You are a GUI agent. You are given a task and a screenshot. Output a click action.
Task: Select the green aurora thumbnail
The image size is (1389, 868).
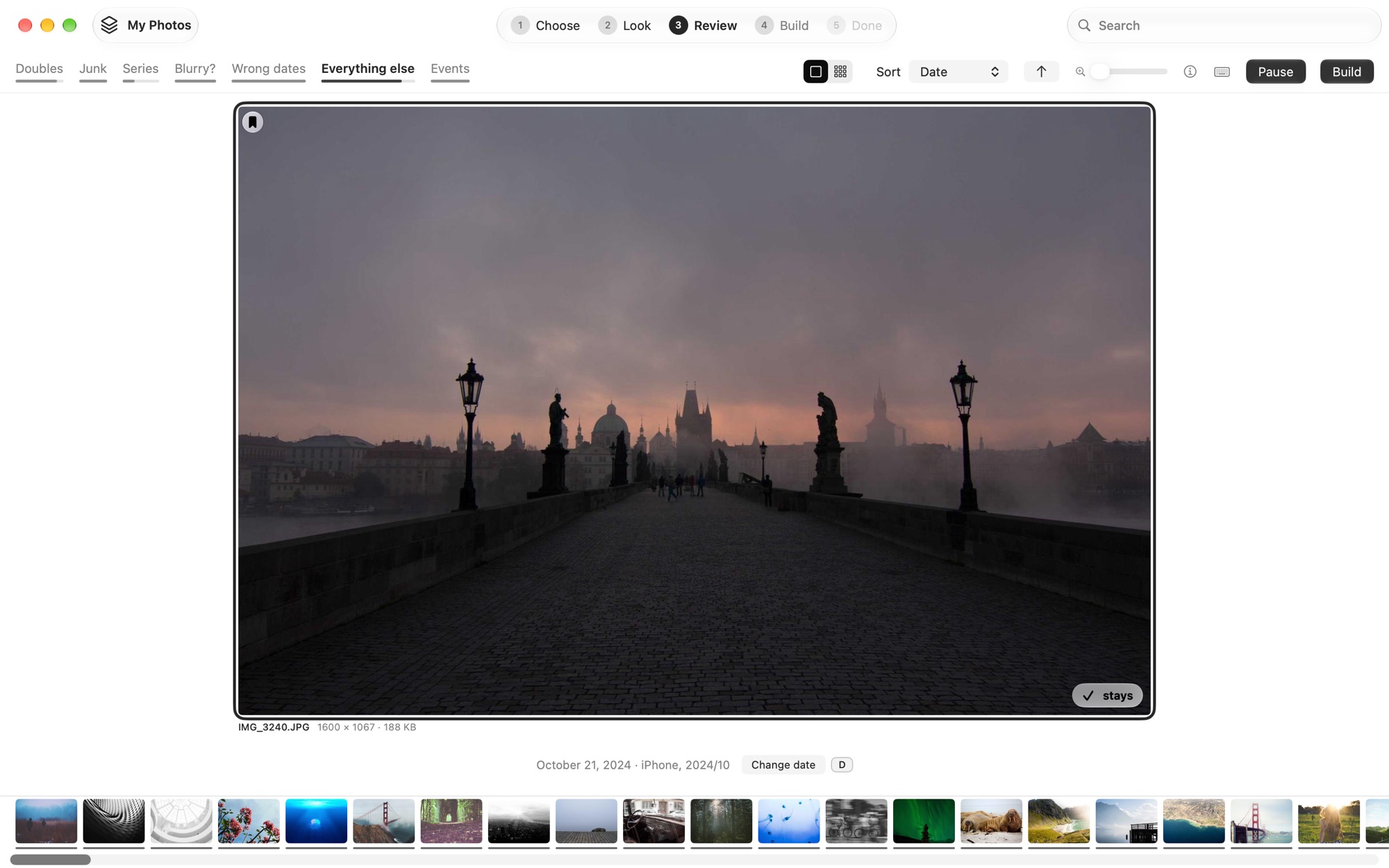click(x=924, y=821)
